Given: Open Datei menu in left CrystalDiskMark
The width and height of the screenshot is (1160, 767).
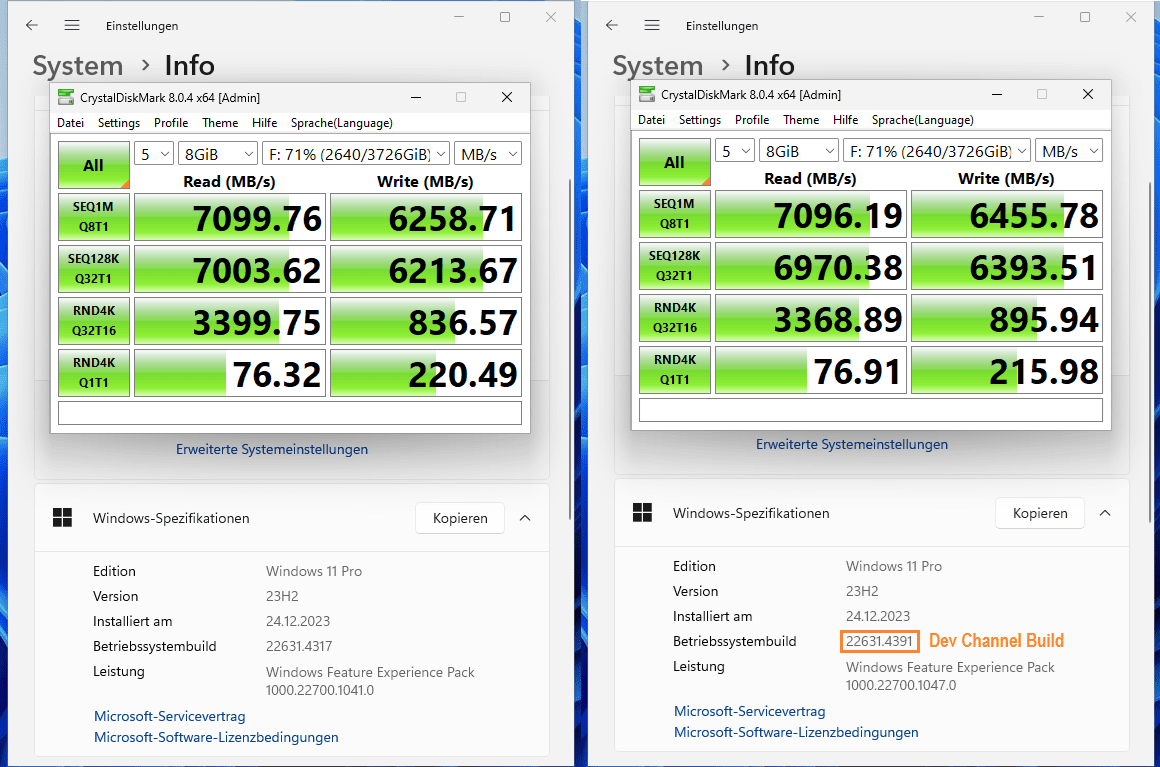Looking at the screenshot, I should point(70,123).
